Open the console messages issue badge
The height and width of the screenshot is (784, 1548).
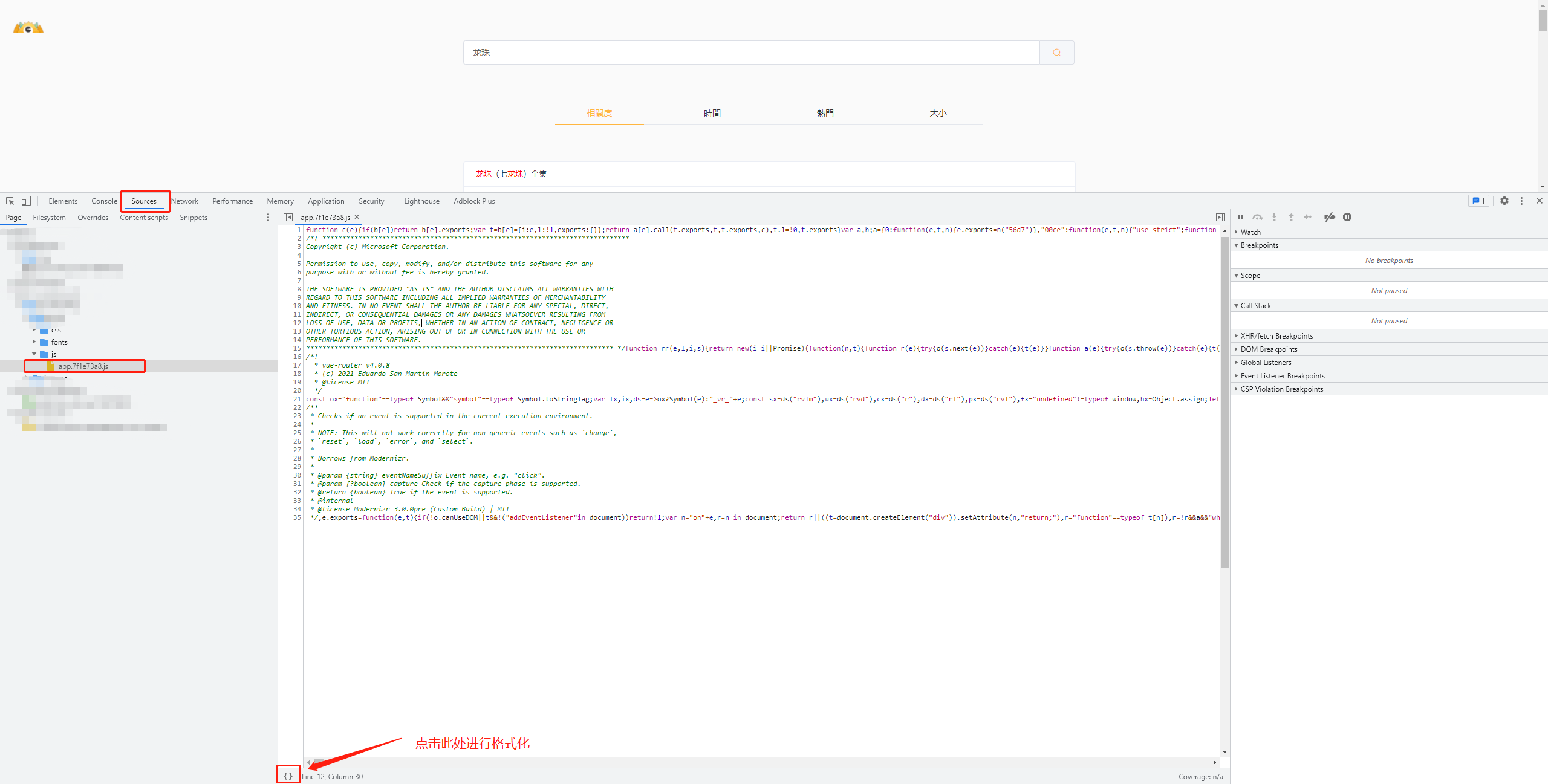pyautogui.click(x=1478, y=201)
